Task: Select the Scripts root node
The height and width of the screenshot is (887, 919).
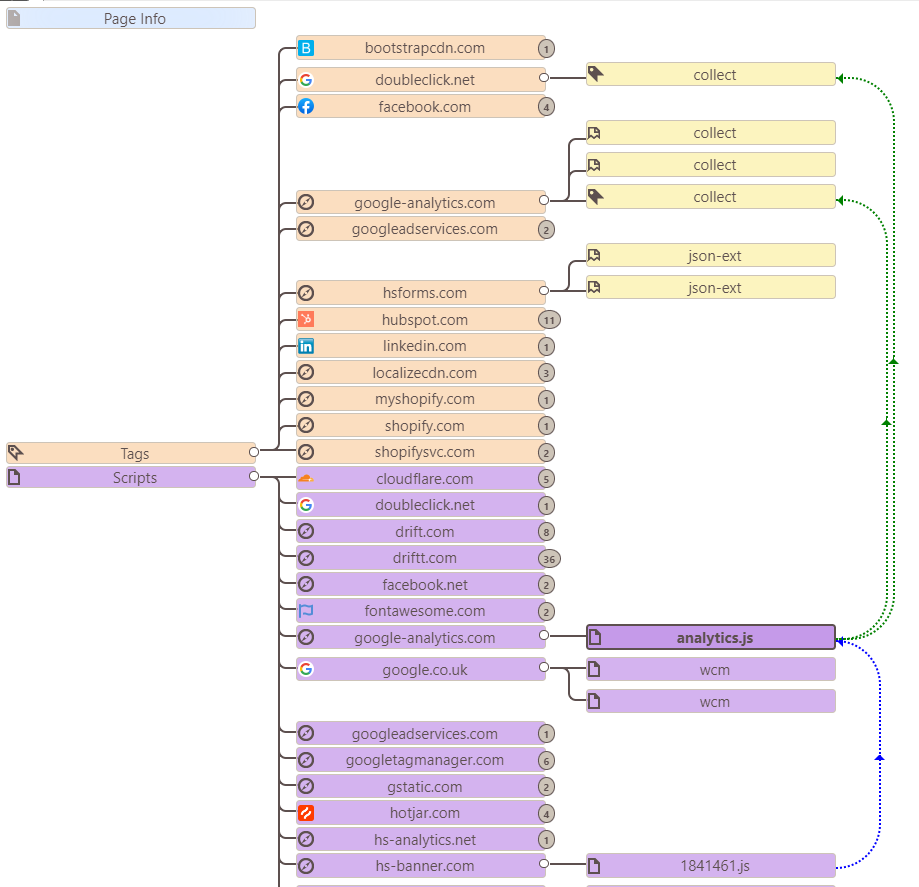Action: coord(131,477)
